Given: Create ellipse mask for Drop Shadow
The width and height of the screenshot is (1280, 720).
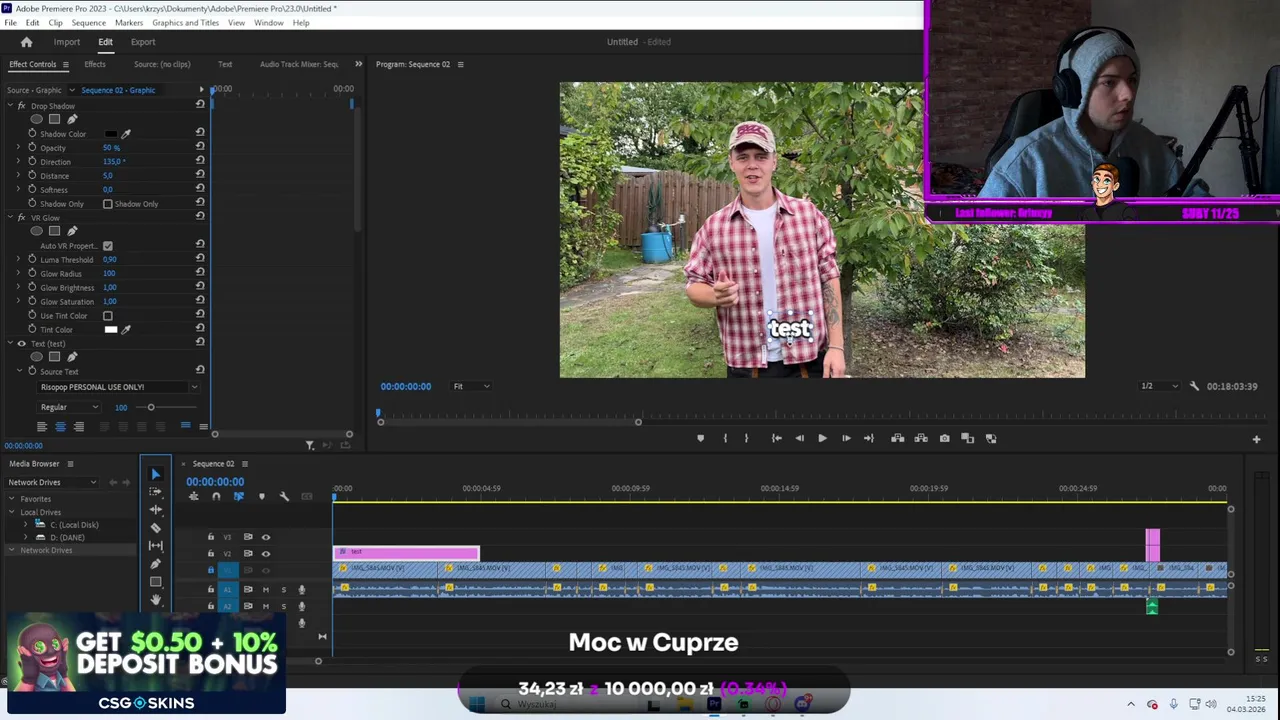Looking at the screenshot, I should [37, 119].
